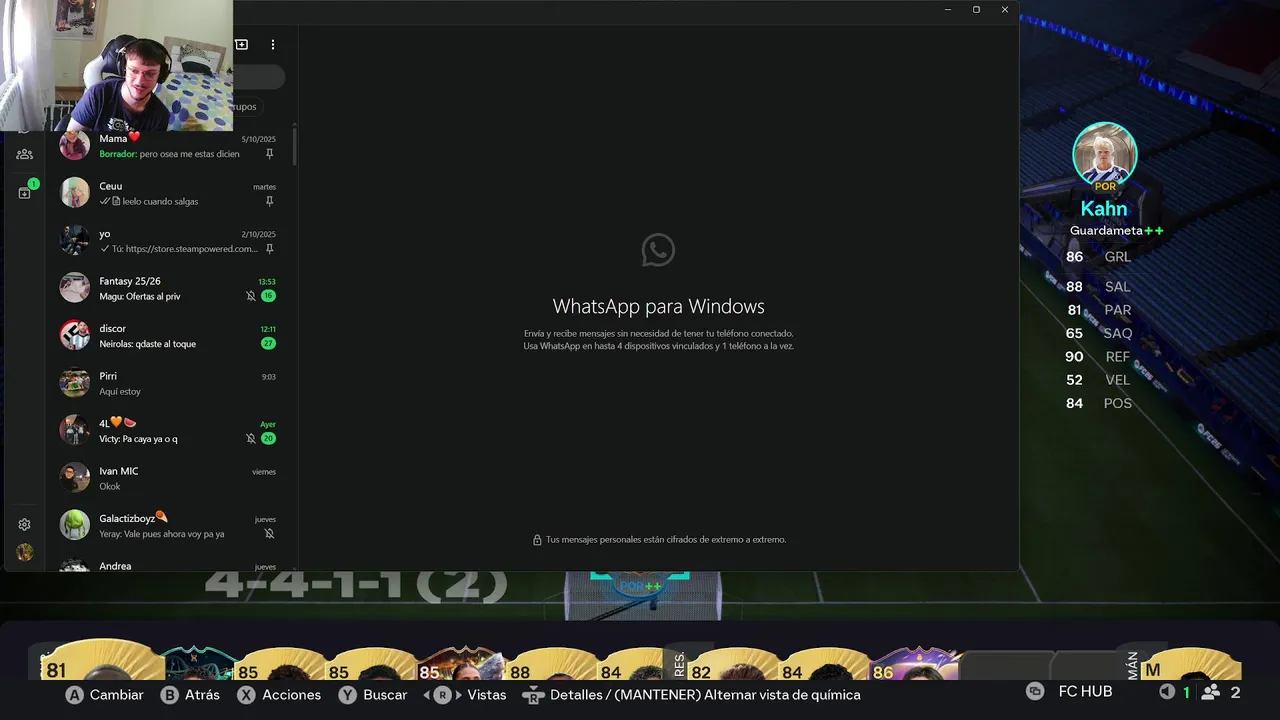Click the muted bell on Galactizboyz chat

pyautogui.click(x=269, y=534)
